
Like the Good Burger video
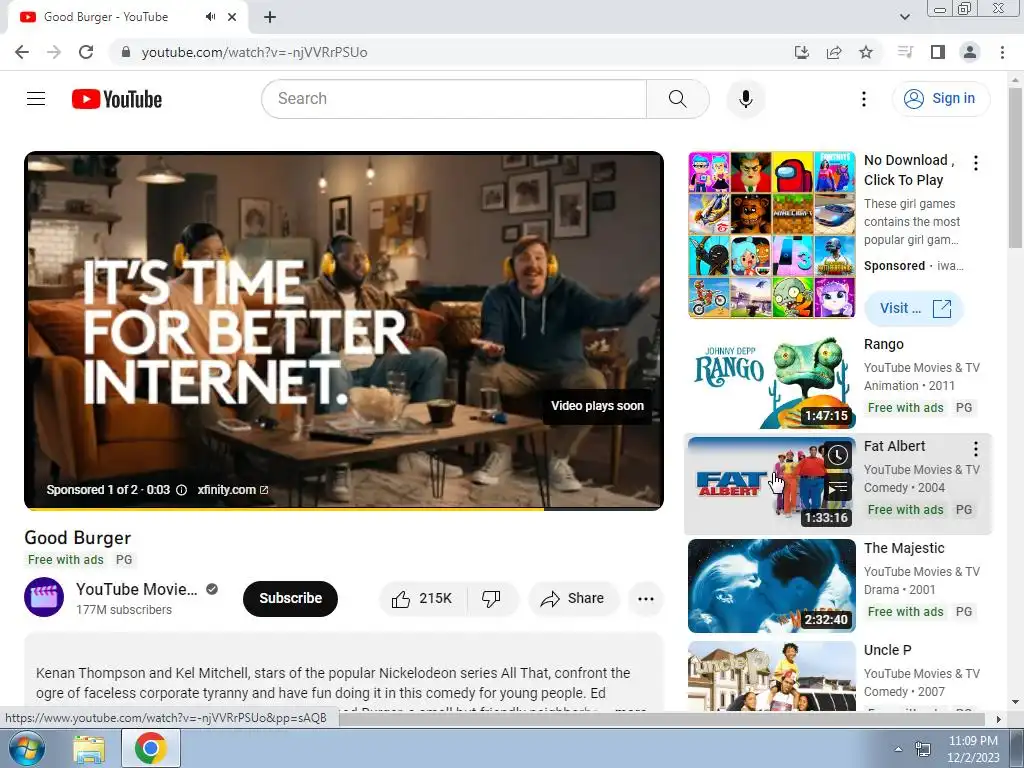click(x=423, y=598)
